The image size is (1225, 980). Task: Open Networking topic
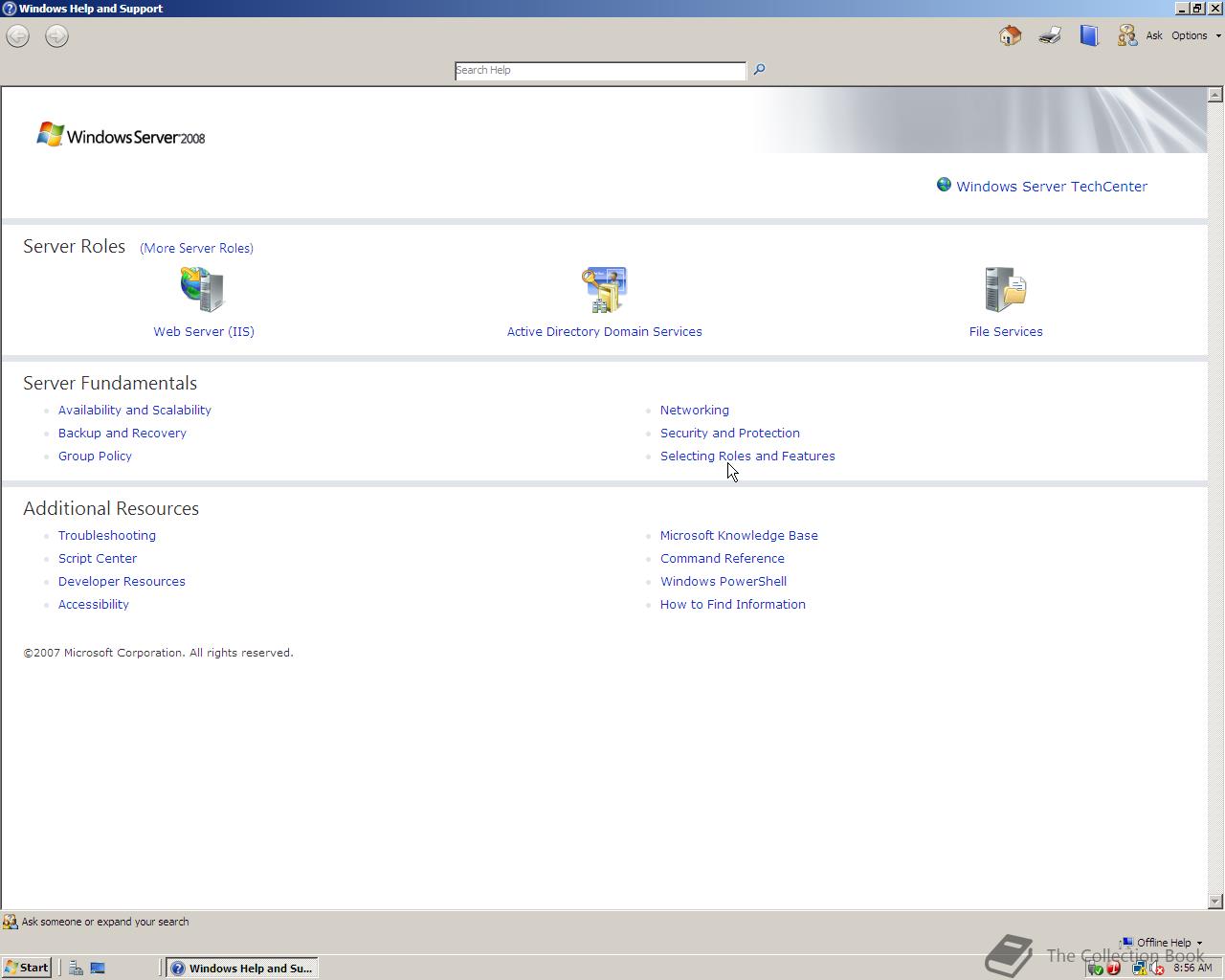695,410
